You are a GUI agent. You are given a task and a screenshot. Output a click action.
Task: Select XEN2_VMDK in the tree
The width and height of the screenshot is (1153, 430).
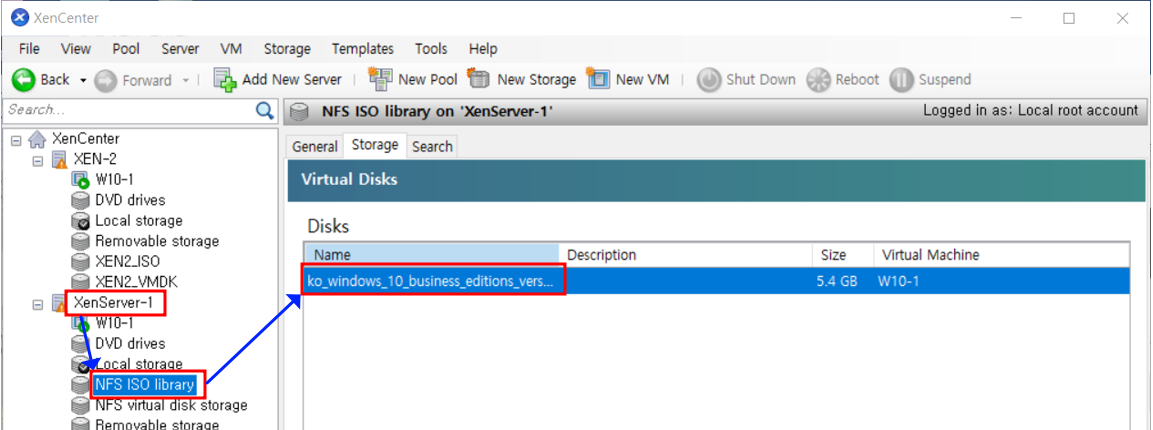(x=137, y=282)
